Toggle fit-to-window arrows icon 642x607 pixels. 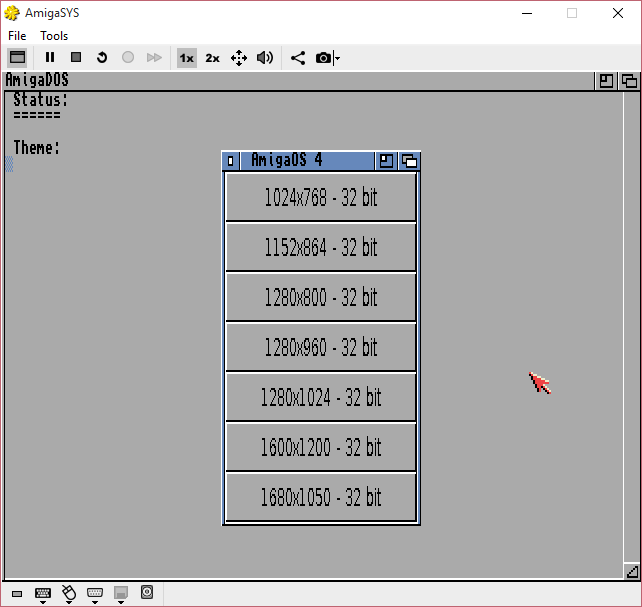point(239,58)
